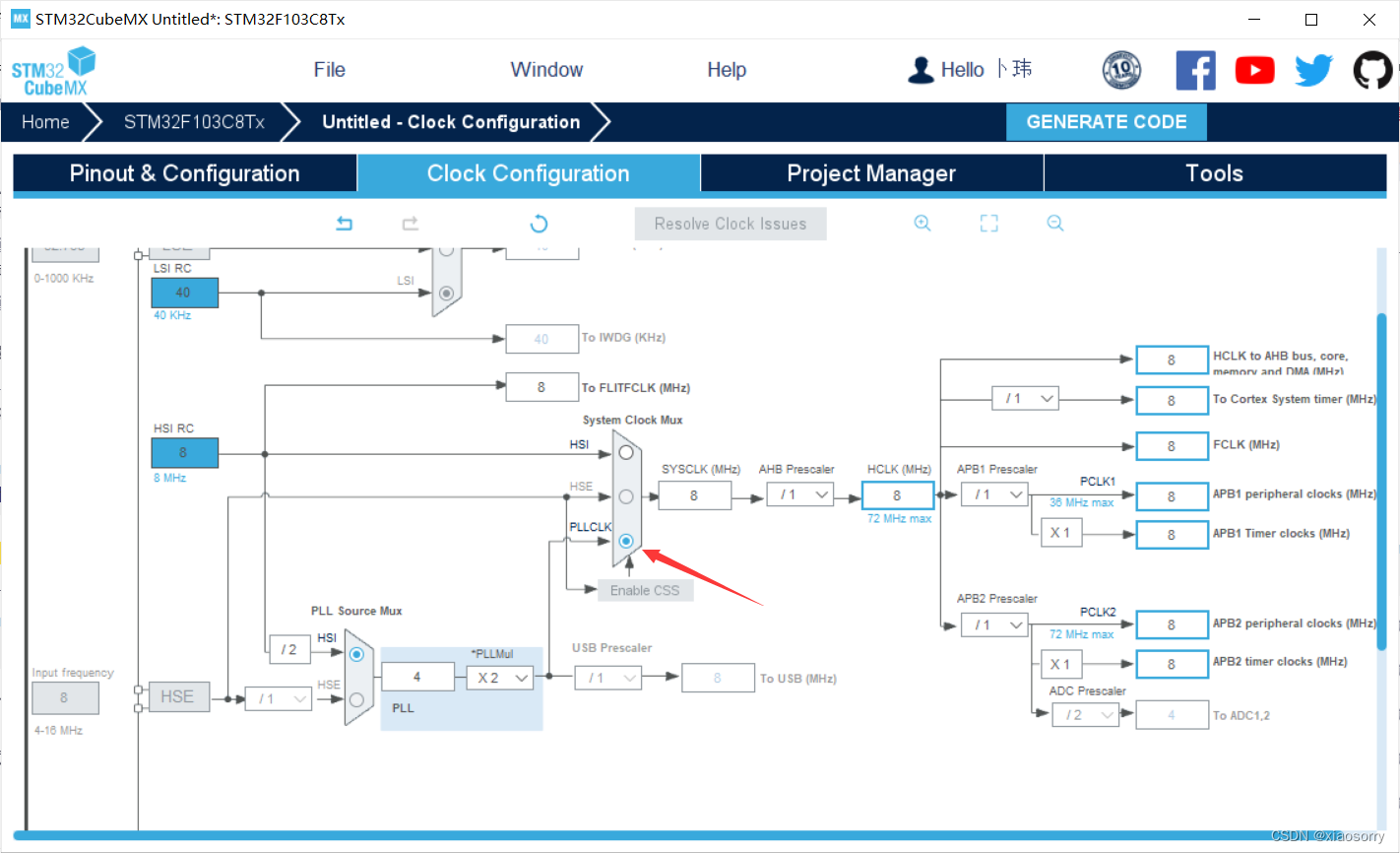
Task: Select HSI in PLL Source Mux
Action: pos(356,654)
